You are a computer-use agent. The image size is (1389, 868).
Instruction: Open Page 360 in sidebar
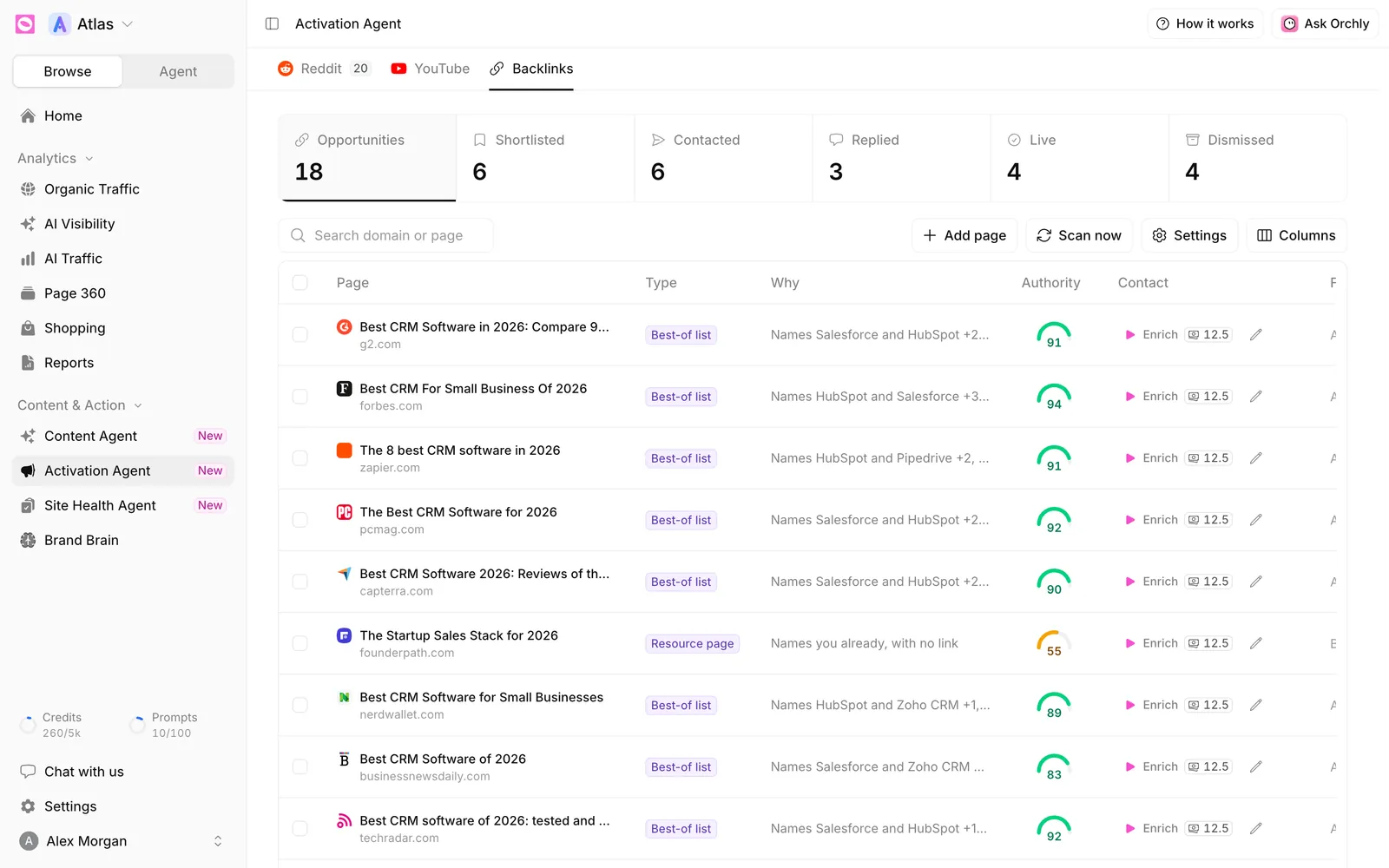pos(123,293)
